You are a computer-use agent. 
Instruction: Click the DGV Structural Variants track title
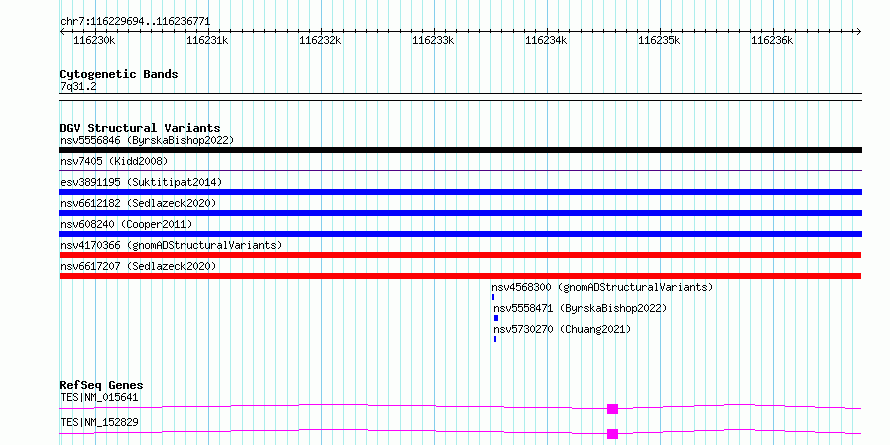[140, 128]
